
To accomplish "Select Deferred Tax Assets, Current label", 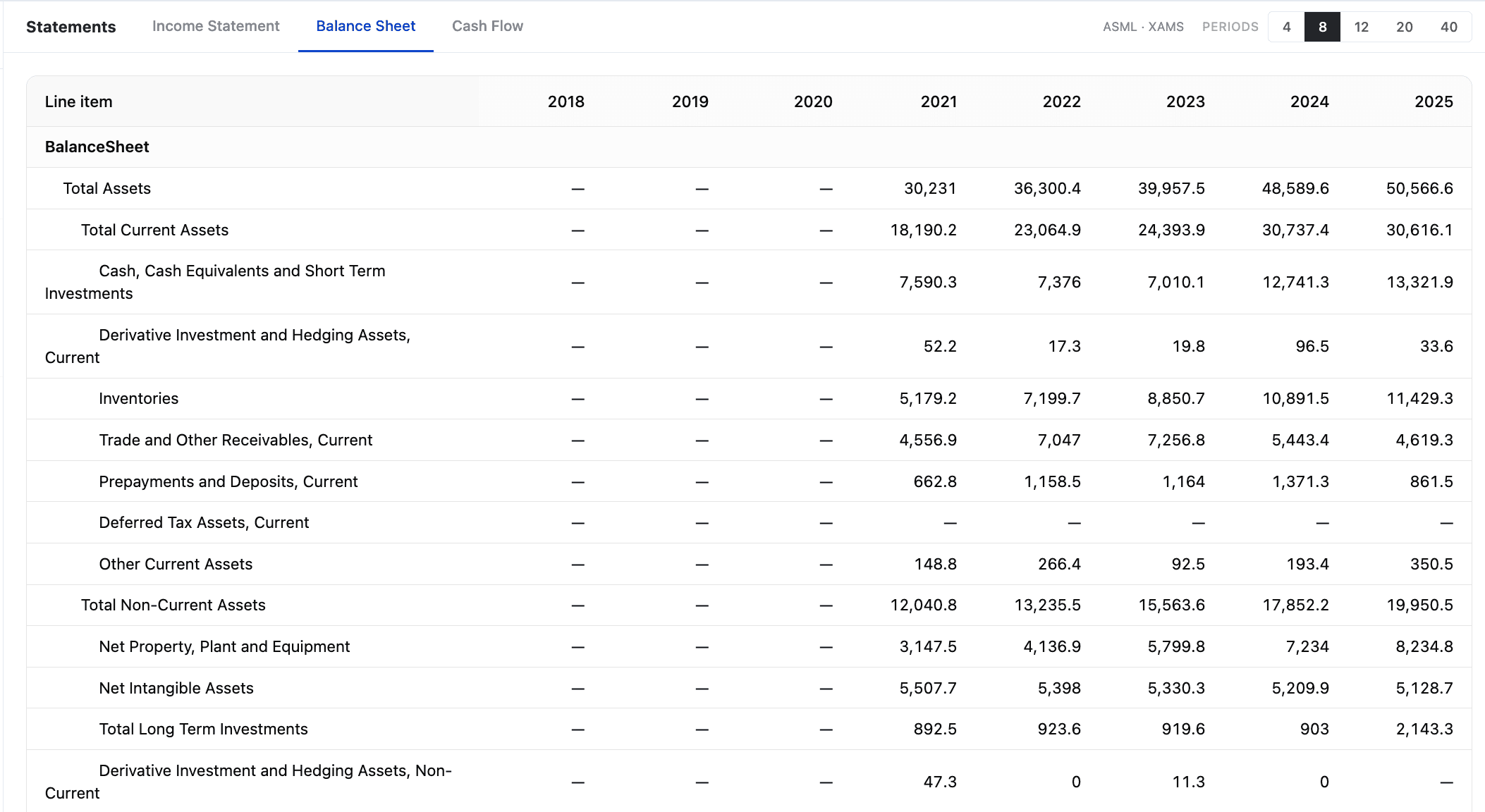I will (x=204, y=522).
